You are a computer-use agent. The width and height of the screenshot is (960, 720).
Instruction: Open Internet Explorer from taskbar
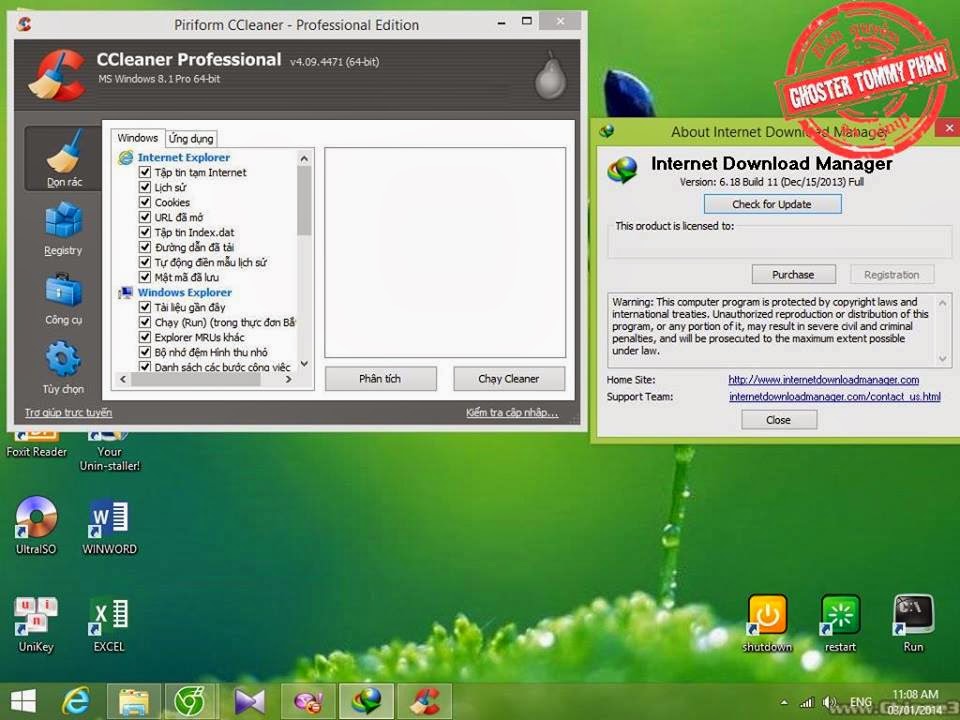click(76, 701)
